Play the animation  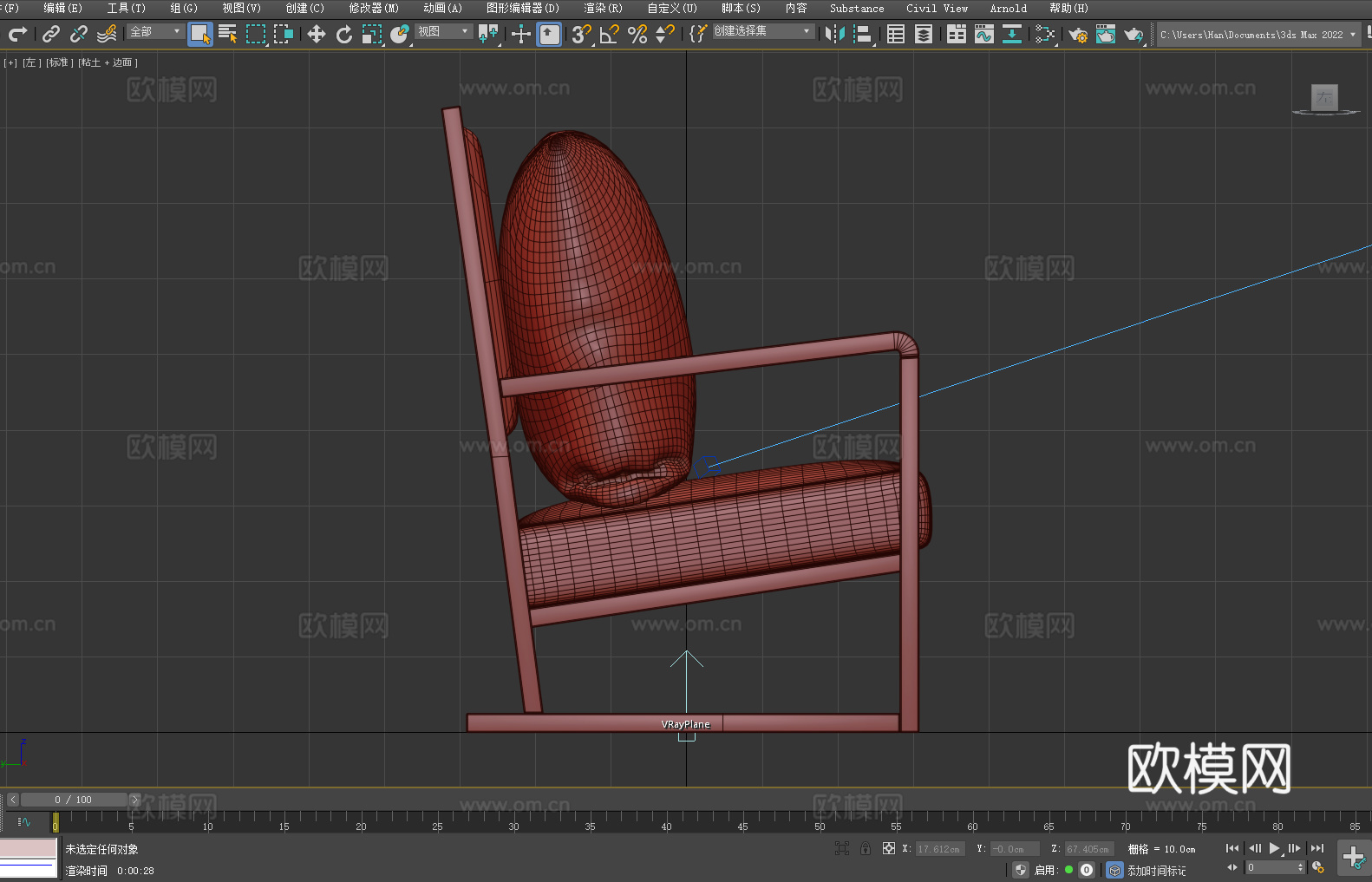(x=1275, y=848)
